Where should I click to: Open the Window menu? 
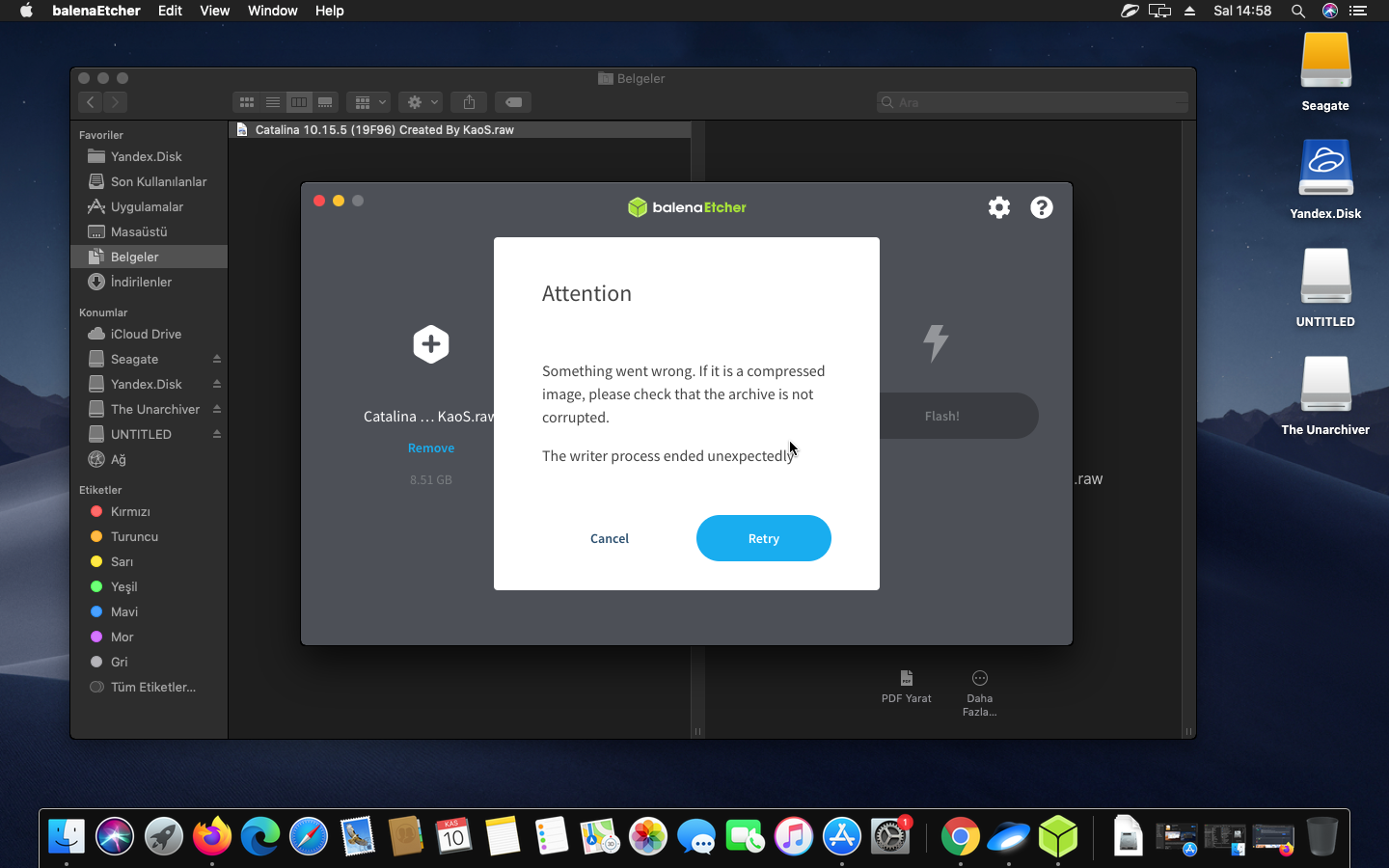[272, 11]
